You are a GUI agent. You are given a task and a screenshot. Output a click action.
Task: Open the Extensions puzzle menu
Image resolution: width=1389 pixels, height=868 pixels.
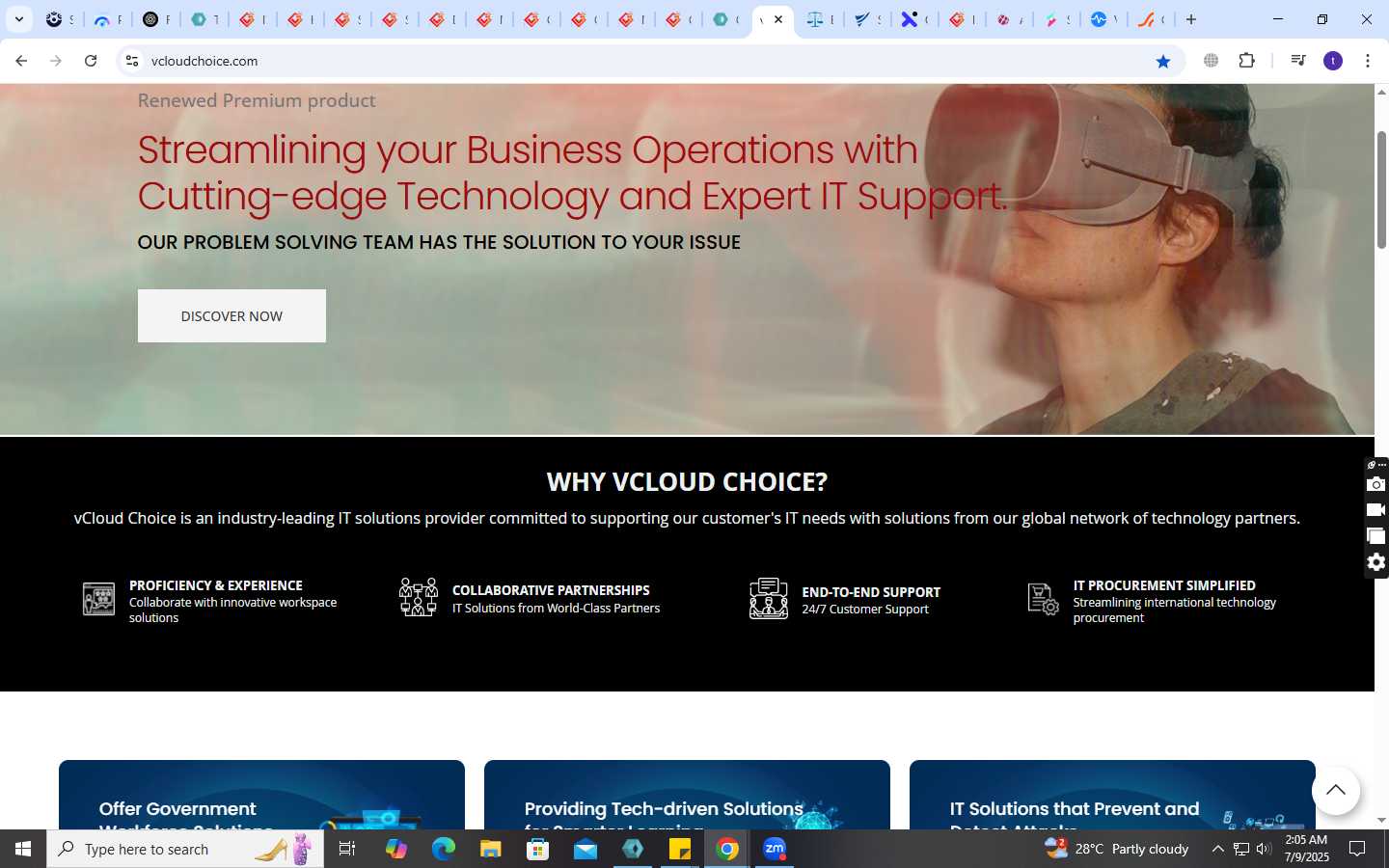click(1247, 61)
